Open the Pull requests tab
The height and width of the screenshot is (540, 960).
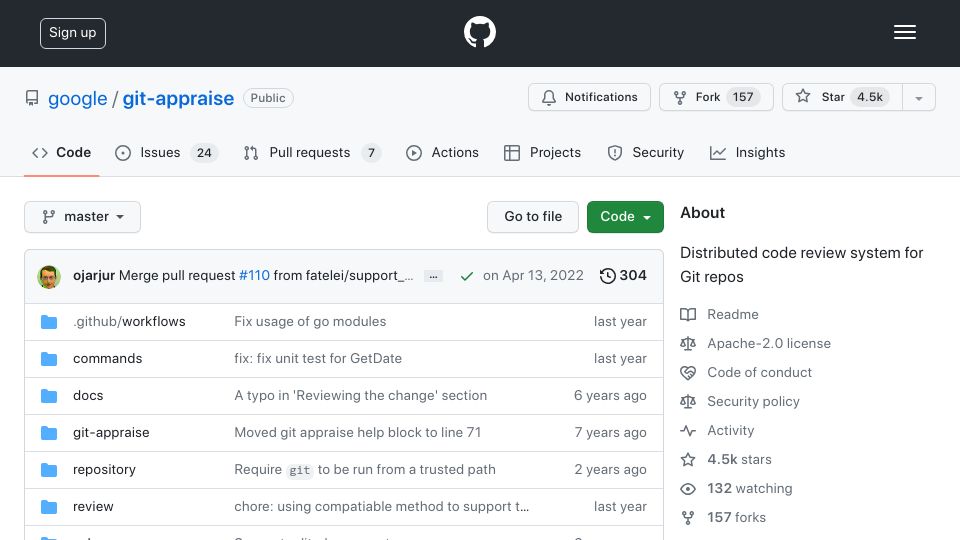pos(312,152)
